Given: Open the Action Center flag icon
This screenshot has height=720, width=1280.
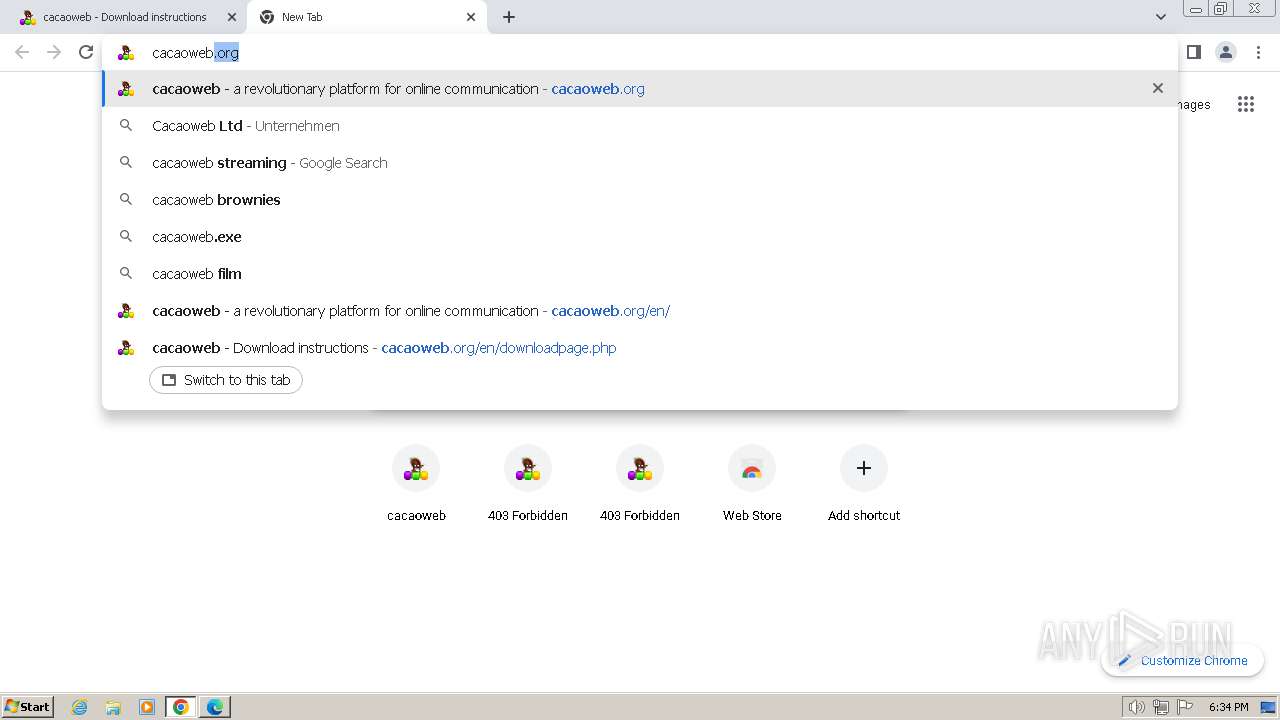Looking at the screenshot, I should coord(1185,707).
